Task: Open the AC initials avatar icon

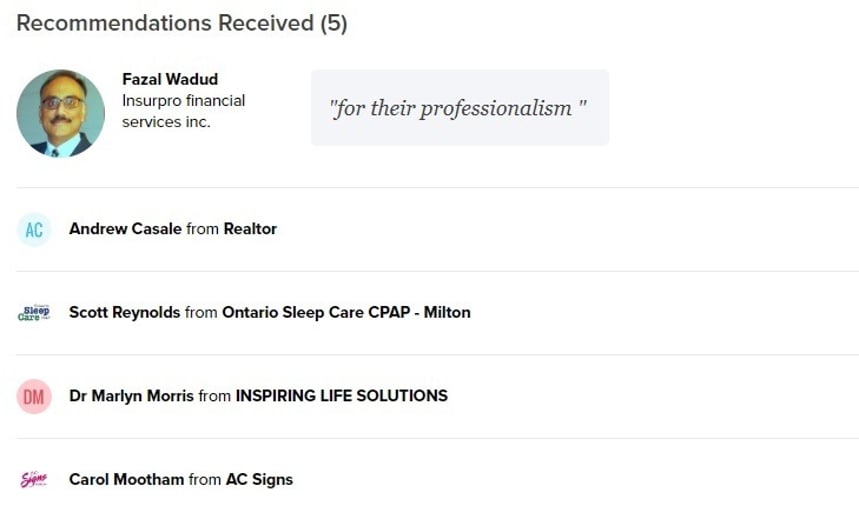Action: (34, 230)
